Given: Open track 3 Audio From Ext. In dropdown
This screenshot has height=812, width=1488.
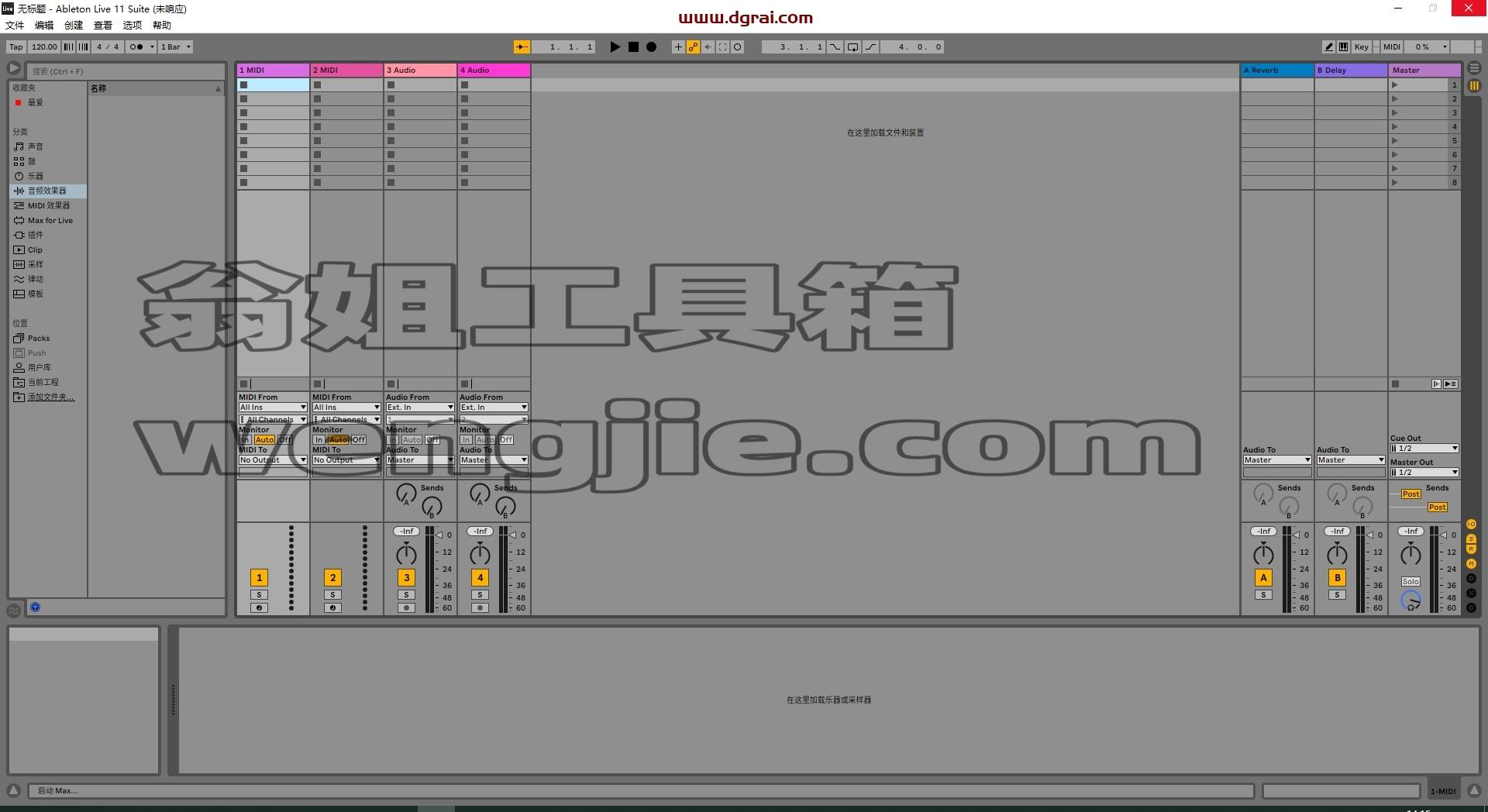Looking at the screenshot, I should [420, 407].
